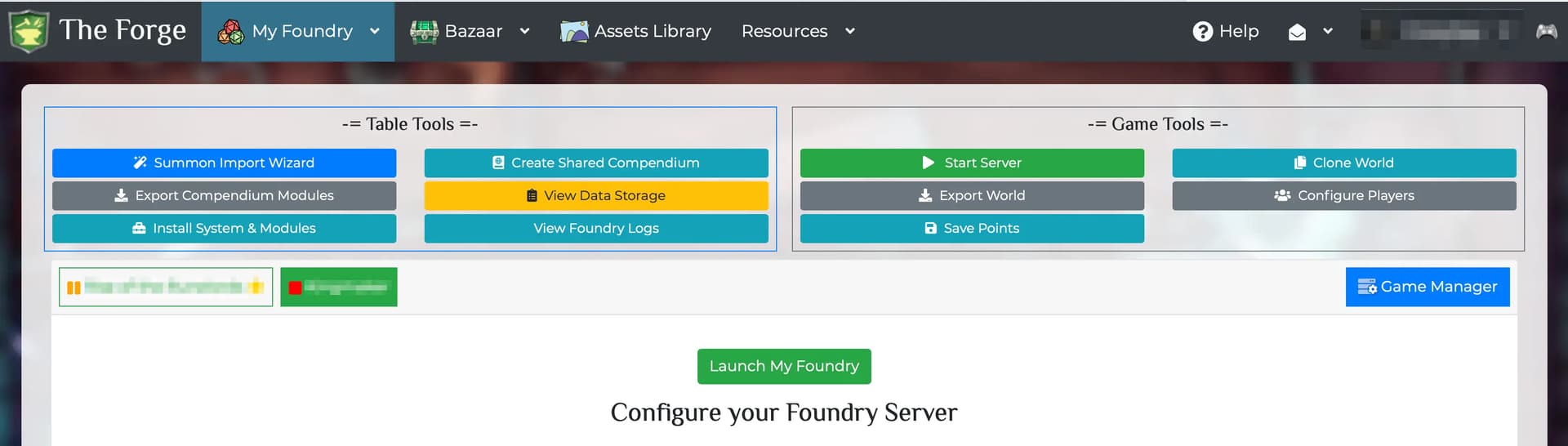Summon the Import Wizard

[x=224, y=163]
